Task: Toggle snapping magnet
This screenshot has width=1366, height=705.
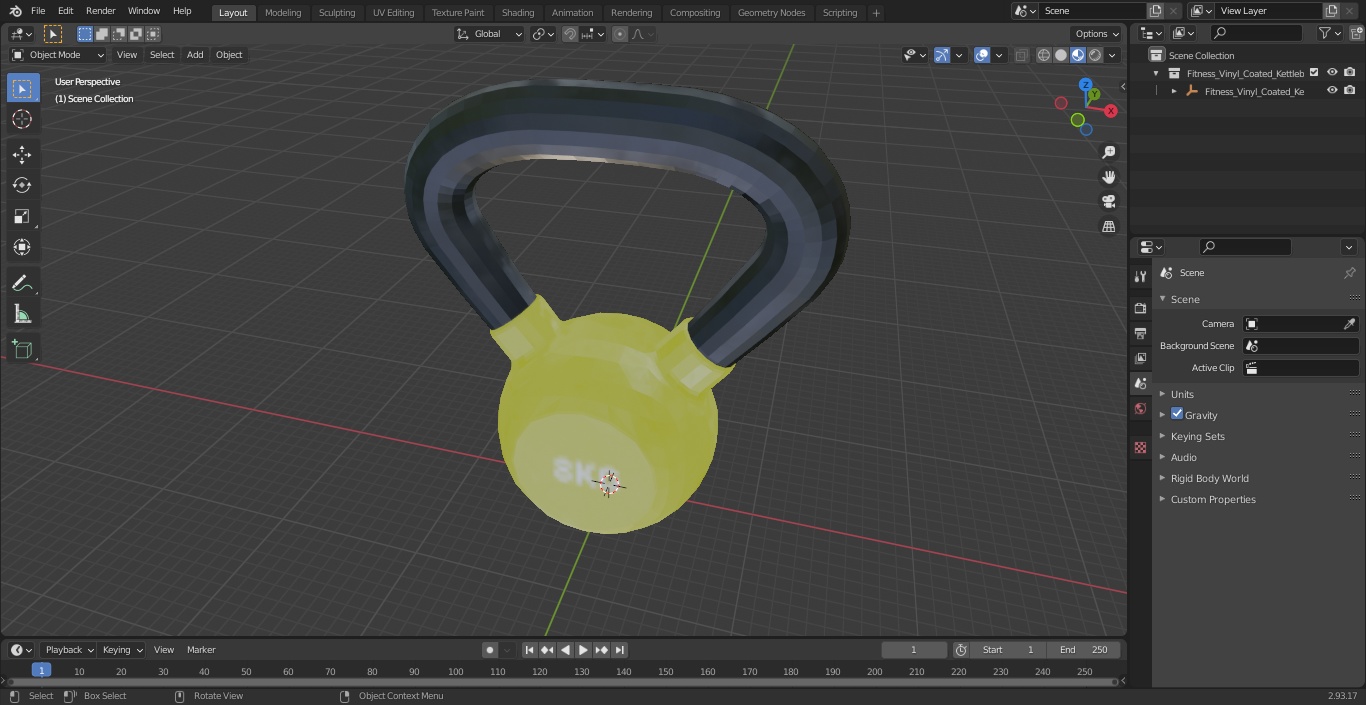Action: click(x=570, y=34)
